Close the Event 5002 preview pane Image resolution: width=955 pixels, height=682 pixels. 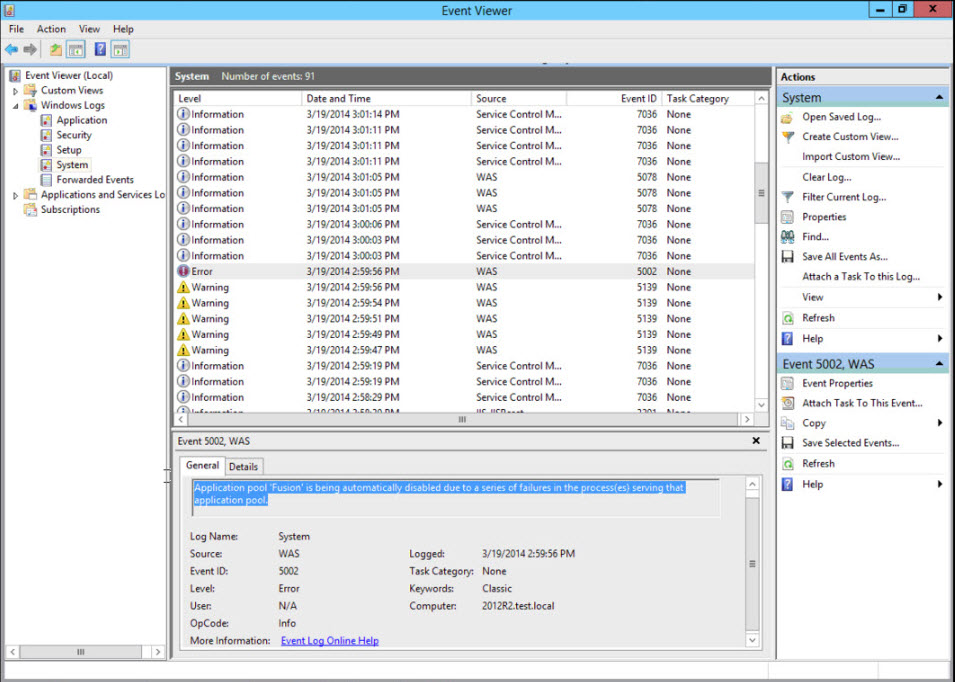[x=756, y=441]
